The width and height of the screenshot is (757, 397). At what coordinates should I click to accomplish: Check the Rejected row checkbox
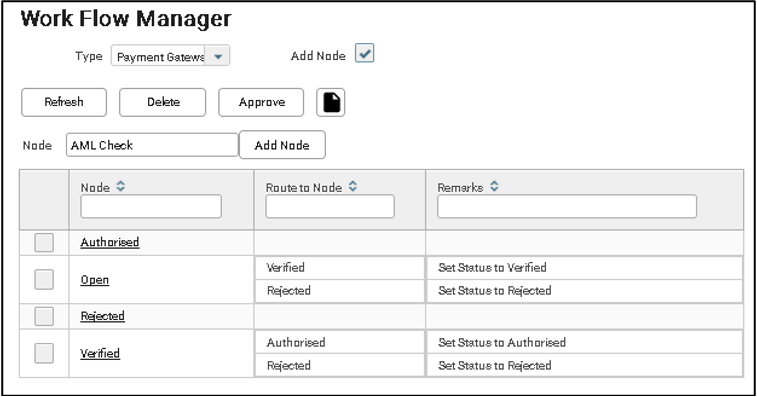coord(44,316)
